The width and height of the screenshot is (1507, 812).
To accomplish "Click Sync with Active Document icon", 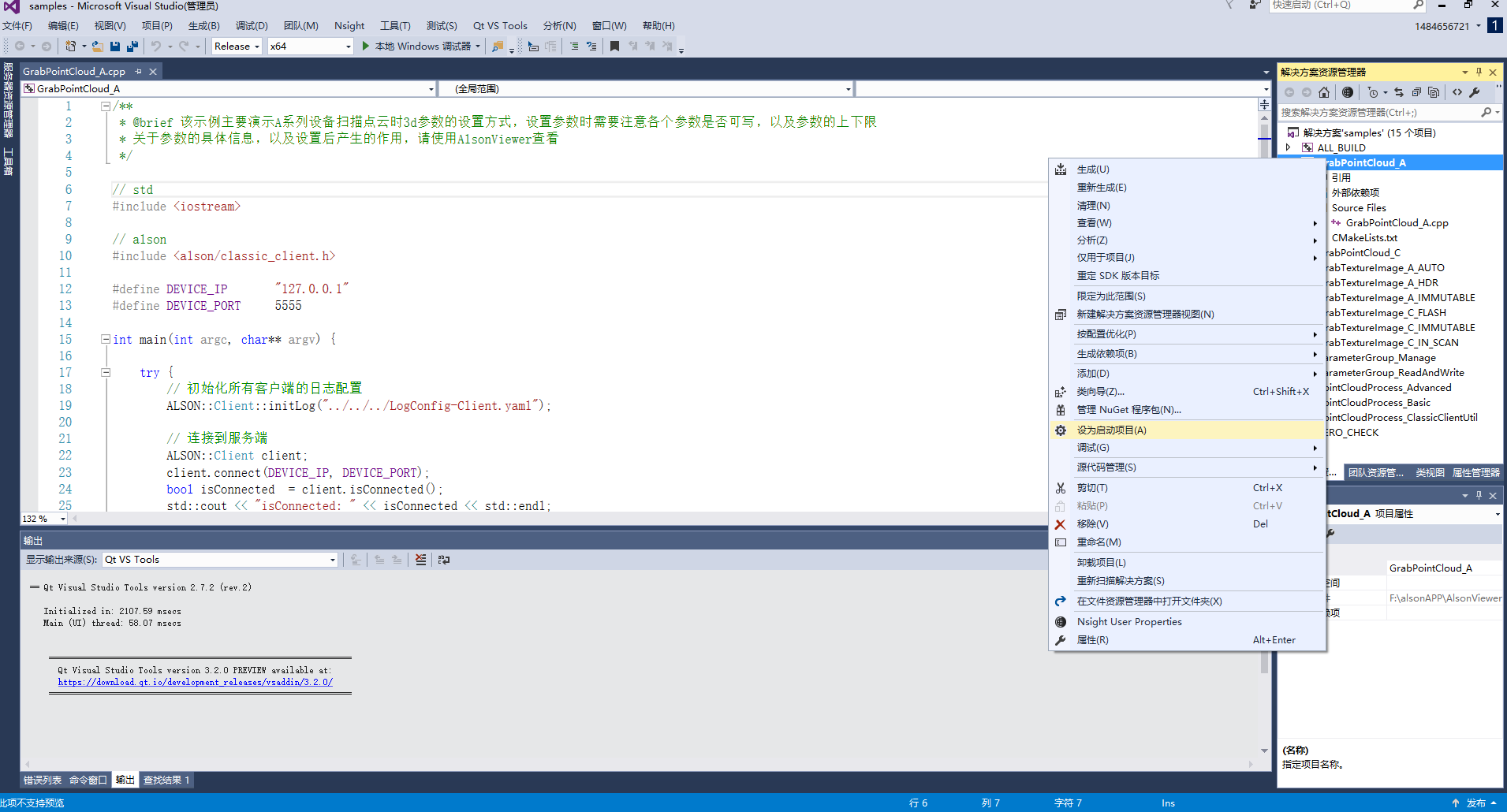I will click(x=1399, y=92).
